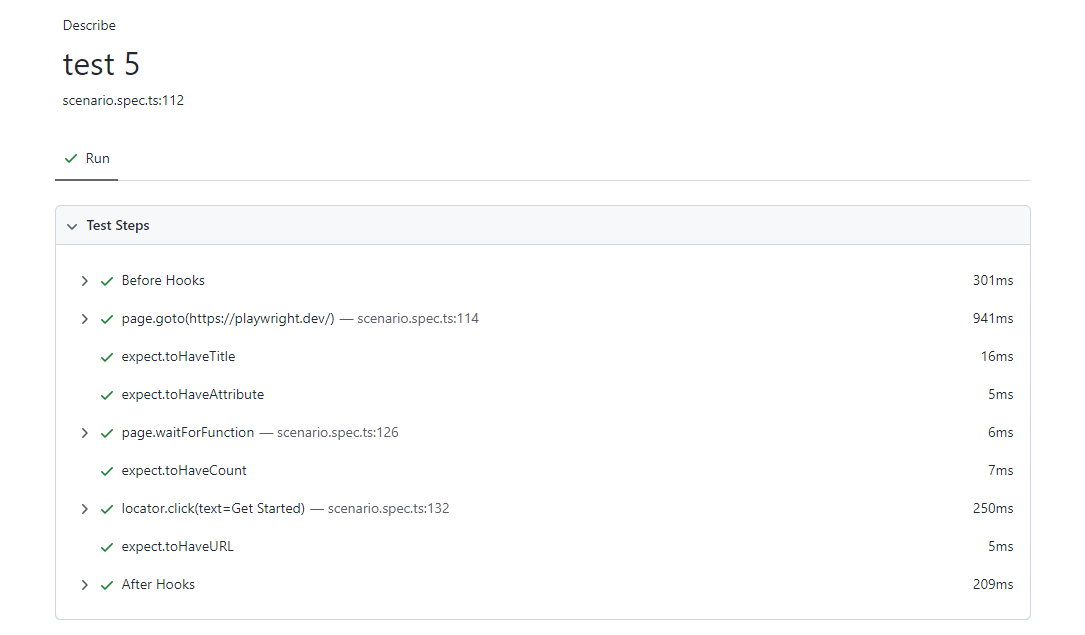This screenshot has width=1085, height=635.
Task: Click the After Hooks passed checkmark icon
Action: click(107, 585)
